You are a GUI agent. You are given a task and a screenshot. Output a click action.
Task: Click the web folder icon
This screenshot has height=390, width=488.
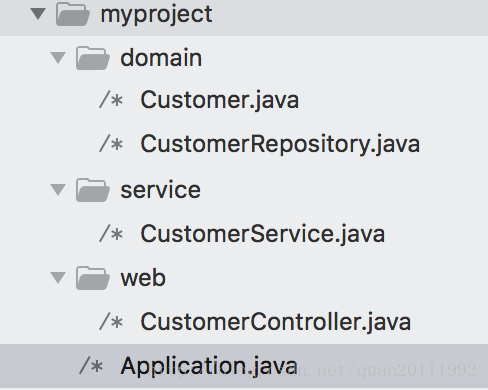[x=93, y=278]
